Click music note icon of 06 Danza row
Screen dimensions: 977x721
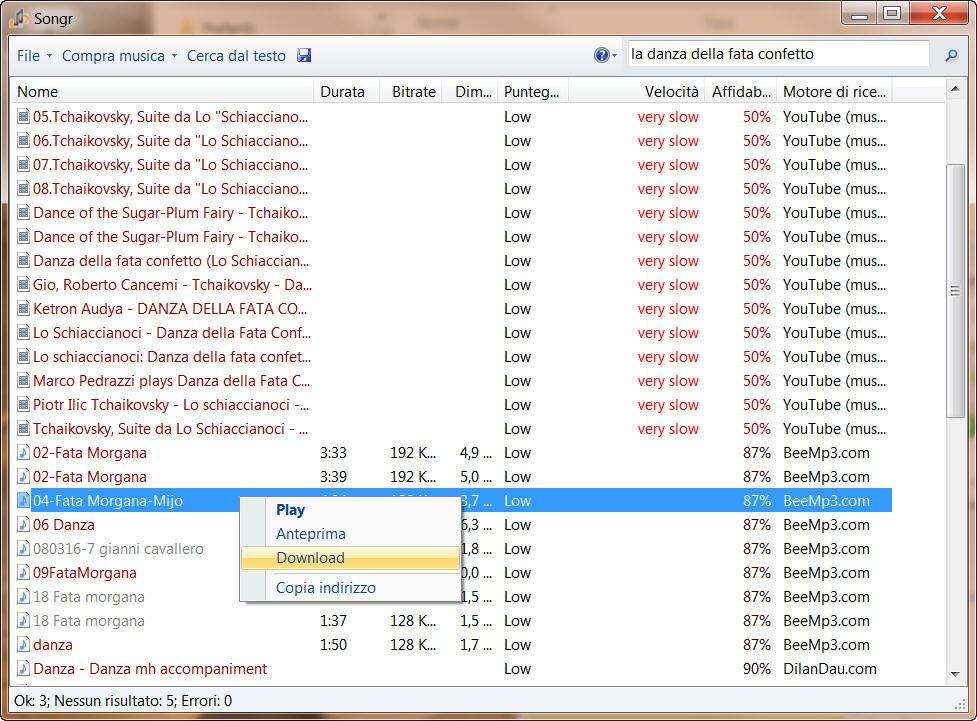coord(23,525)
